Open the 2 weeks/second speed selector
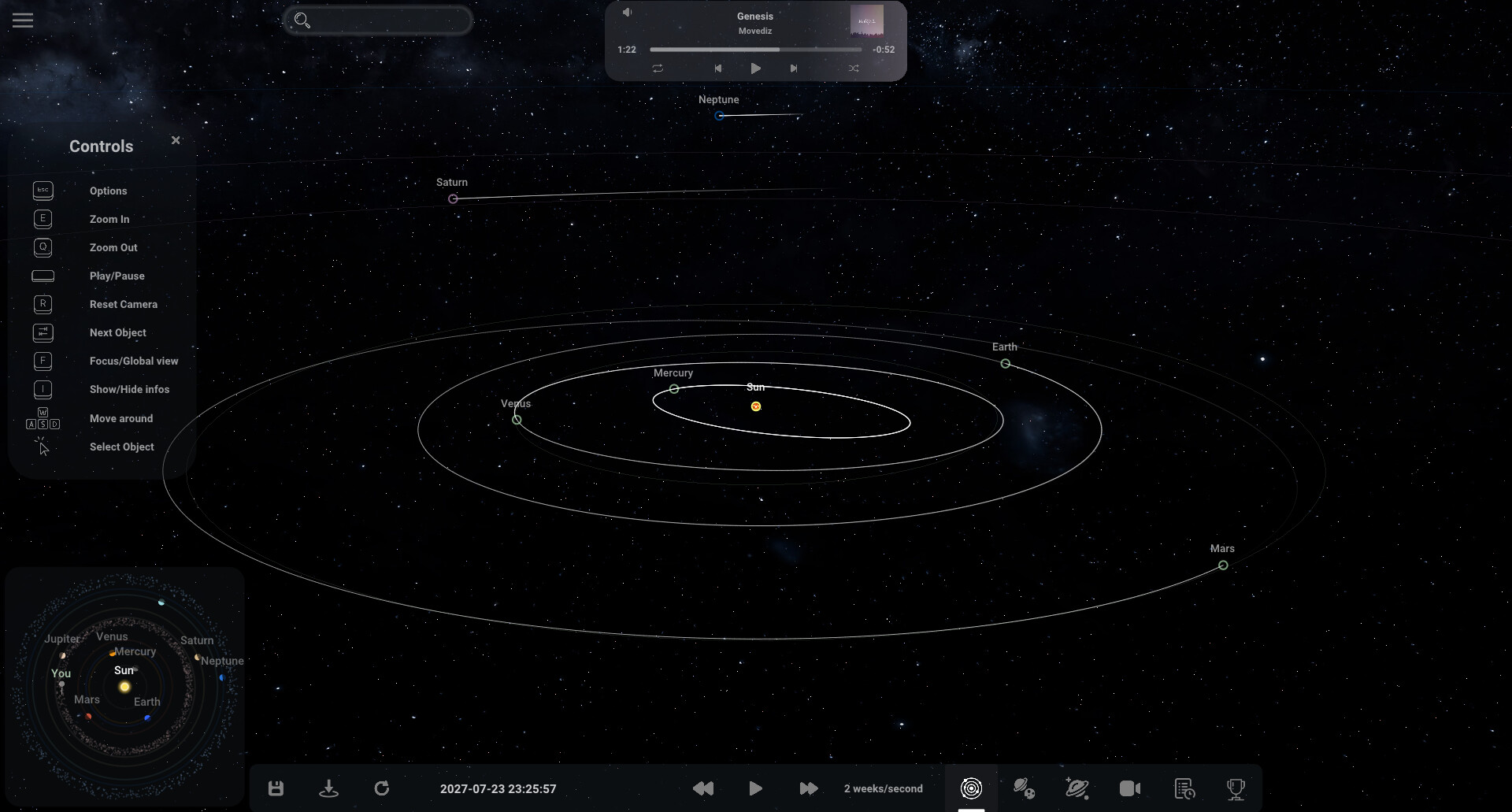Image resolution: width=1512 pixels, height=812 pixels. (883, 788)
